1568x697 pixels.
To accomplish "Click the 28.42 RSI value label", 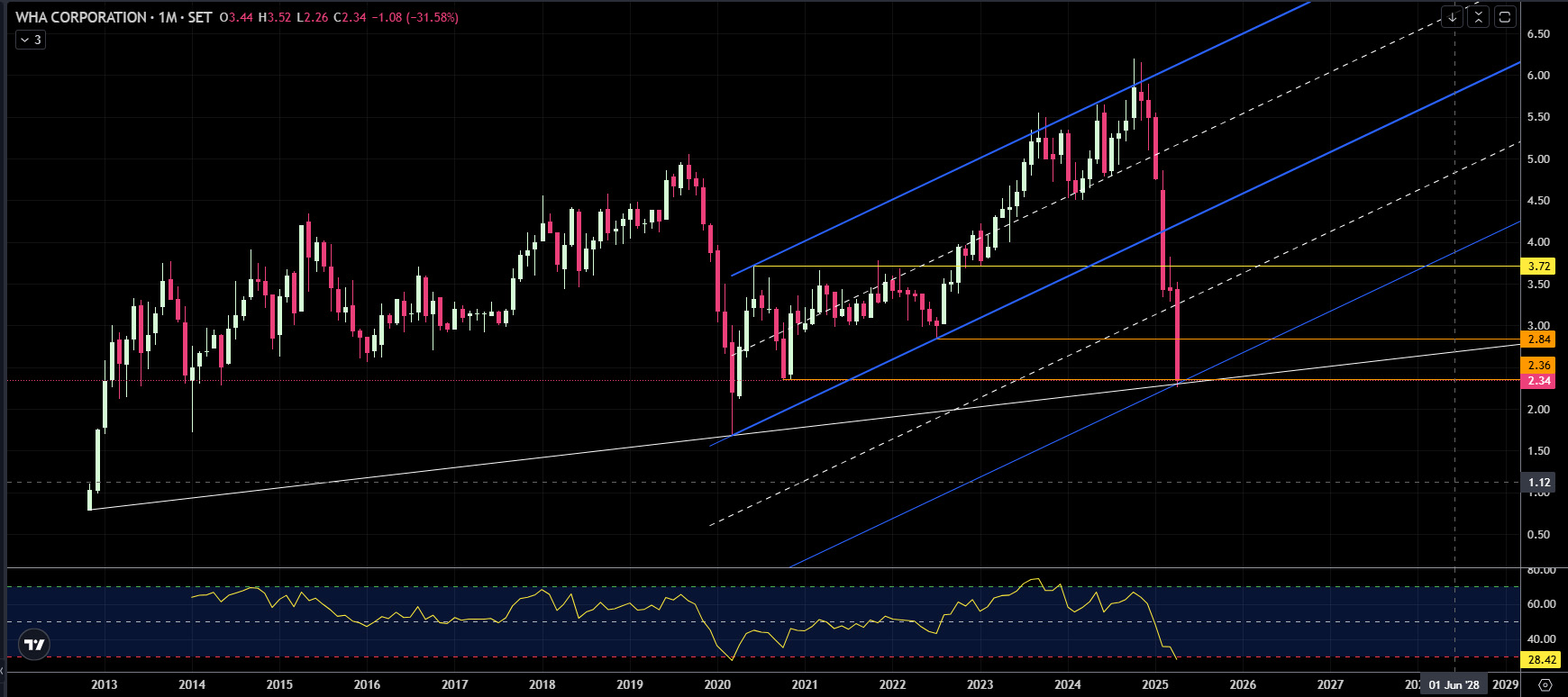I will pos(1542,660).
